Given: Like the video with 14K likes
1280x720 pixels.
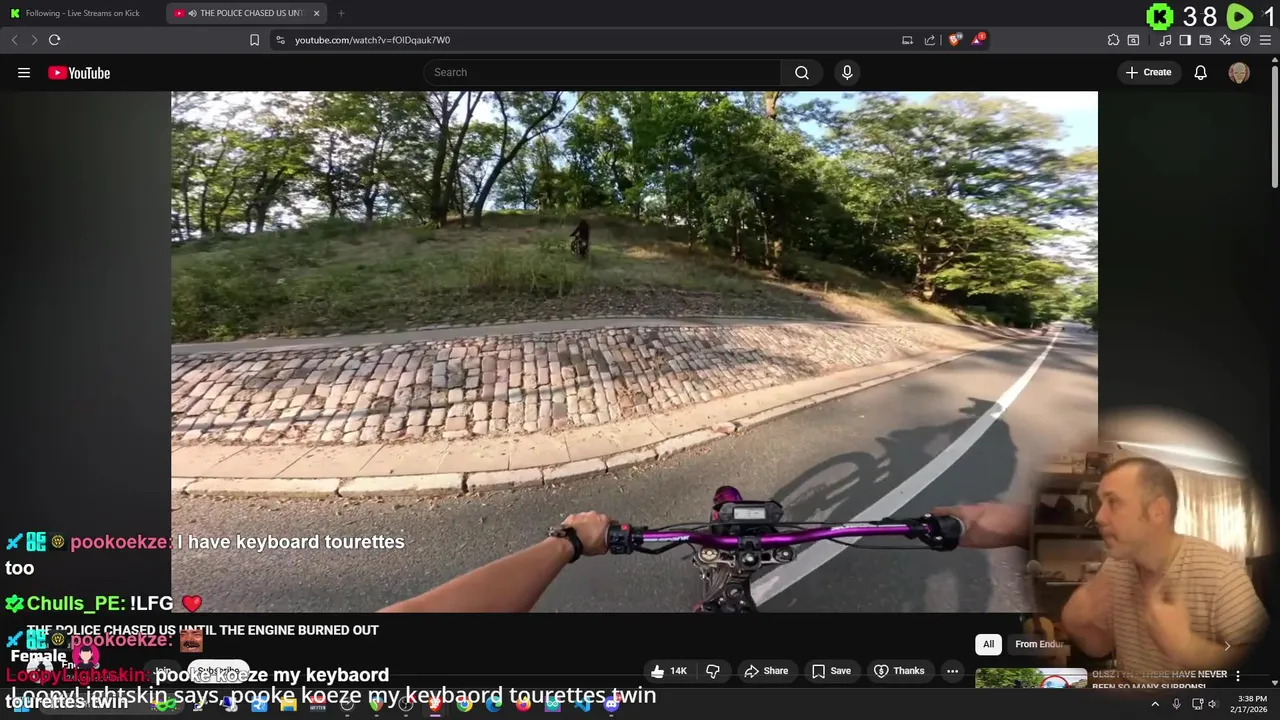Looking at the screenshot, I should pyautogui.click(x=669, y=671).
